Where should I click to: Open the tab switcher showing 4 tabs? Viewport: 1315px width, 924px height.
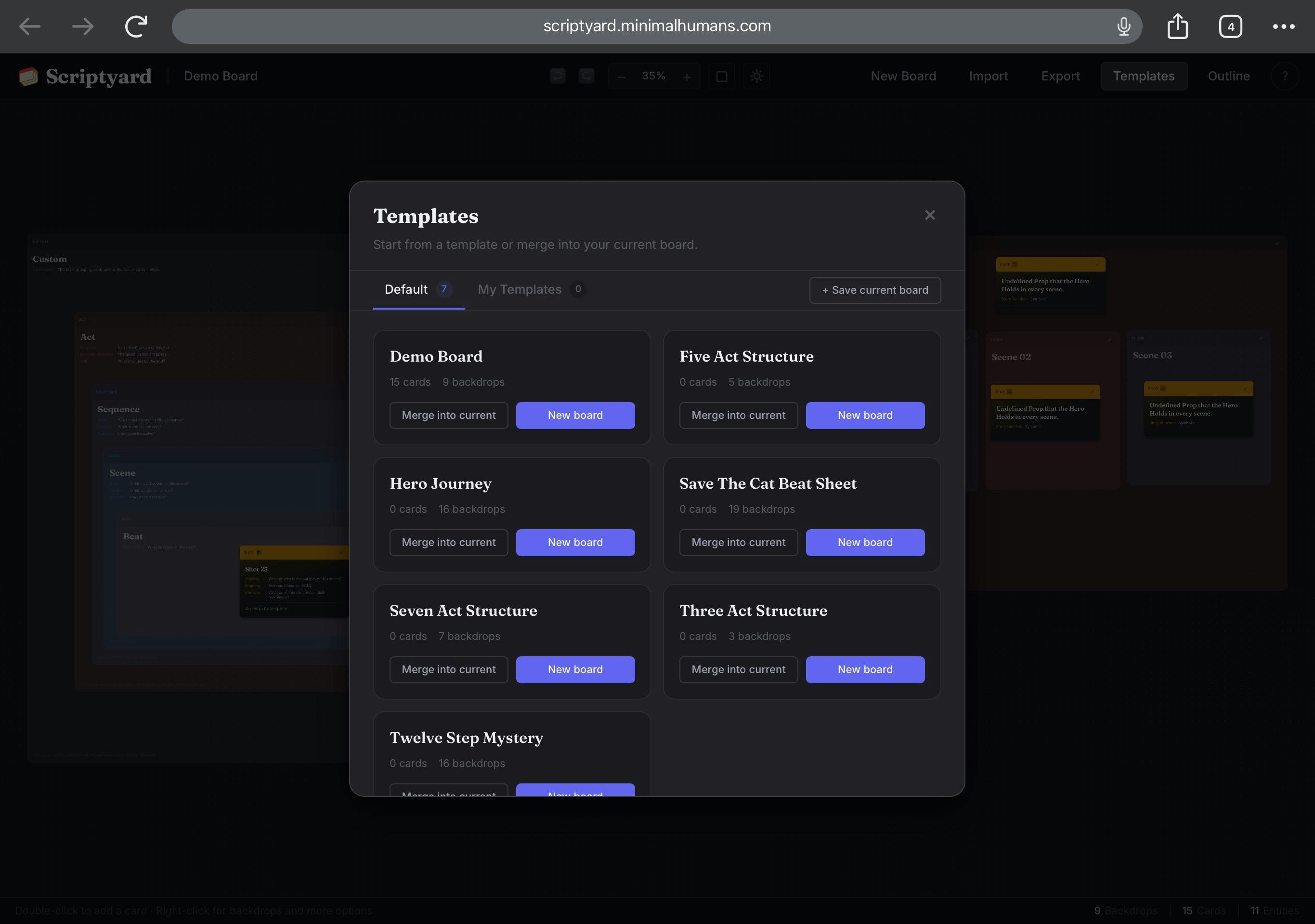[1230, 26]
